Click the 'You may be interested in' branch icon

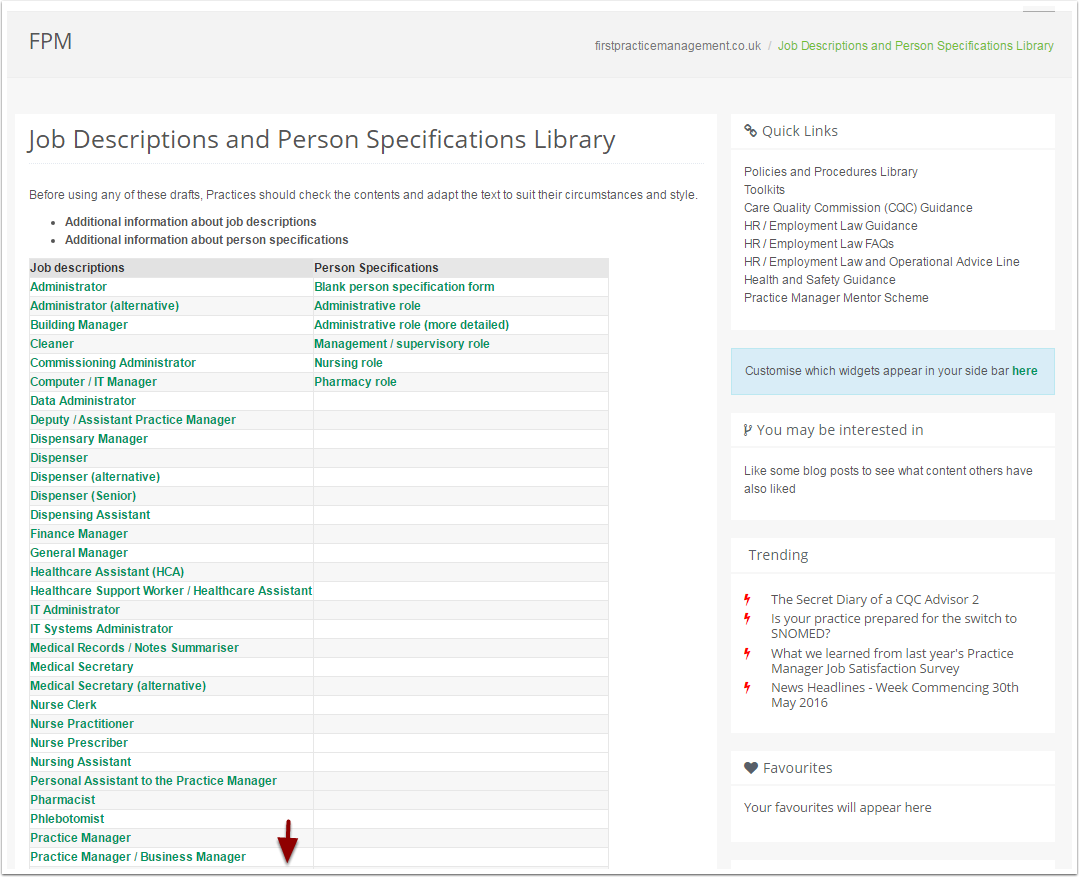748,430
